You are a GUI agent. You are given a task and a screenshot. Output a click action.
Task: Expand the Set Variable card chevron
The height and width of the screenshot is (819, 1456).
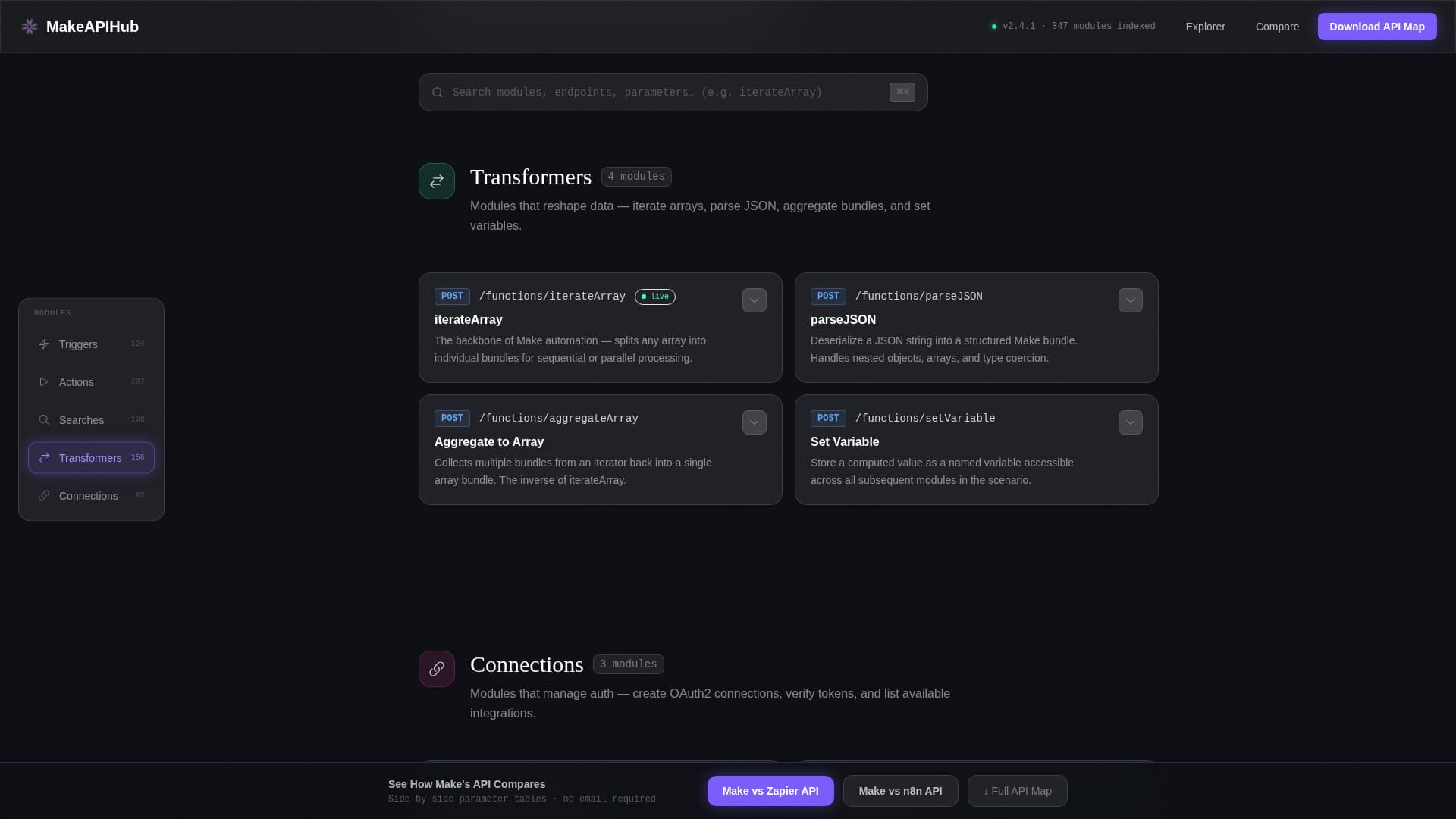pos(1131,422)
